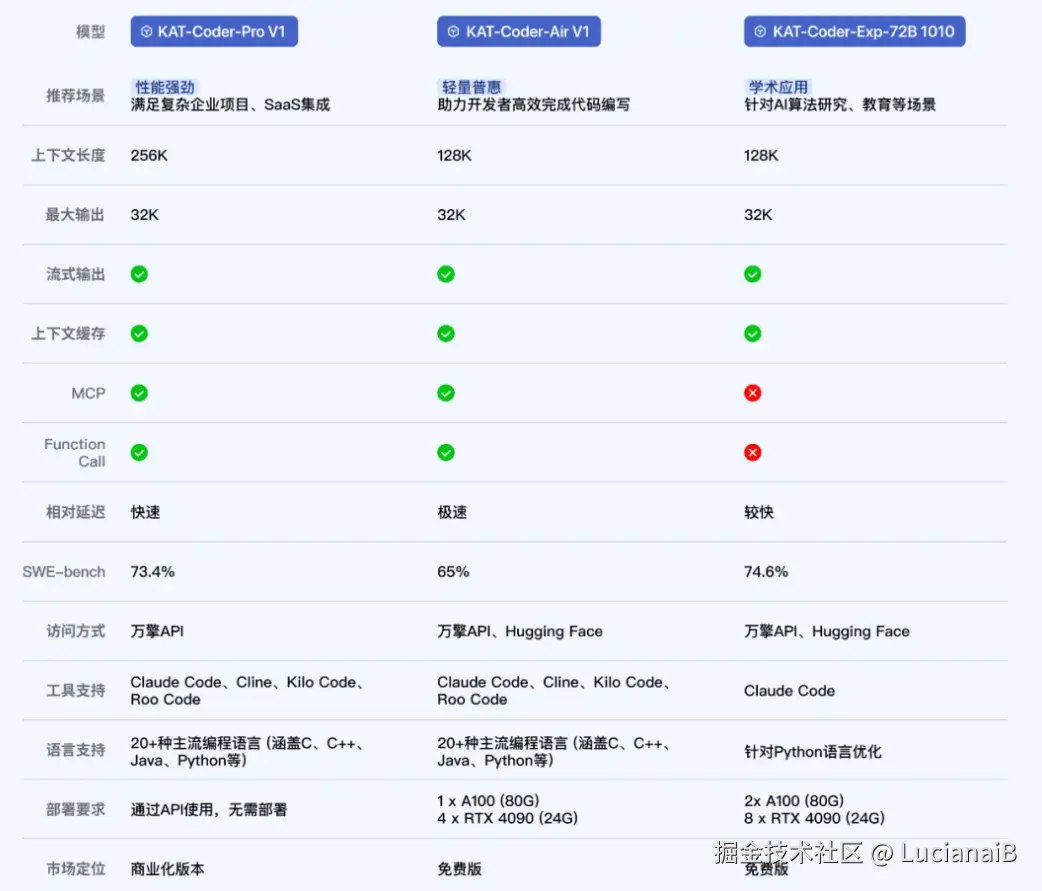This screenshot has width=1042, height=891.
Task: Click the 256K context length value
Action: 149,155
